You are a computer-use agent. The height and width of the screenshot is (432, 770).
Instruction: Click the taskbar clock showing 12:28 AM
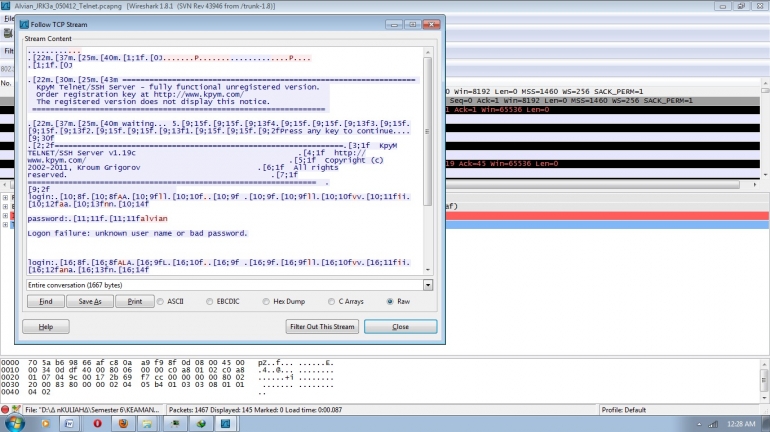point(741,424)
